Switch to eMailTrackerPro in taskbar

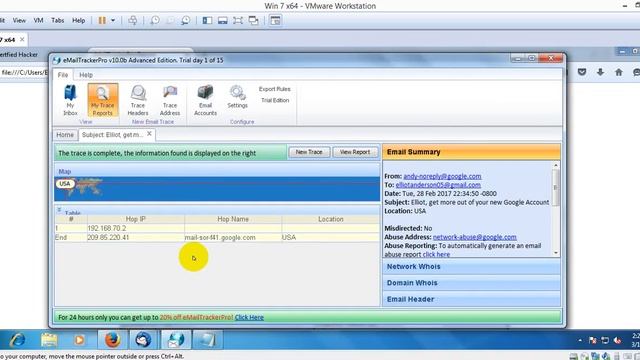(176, 340)
